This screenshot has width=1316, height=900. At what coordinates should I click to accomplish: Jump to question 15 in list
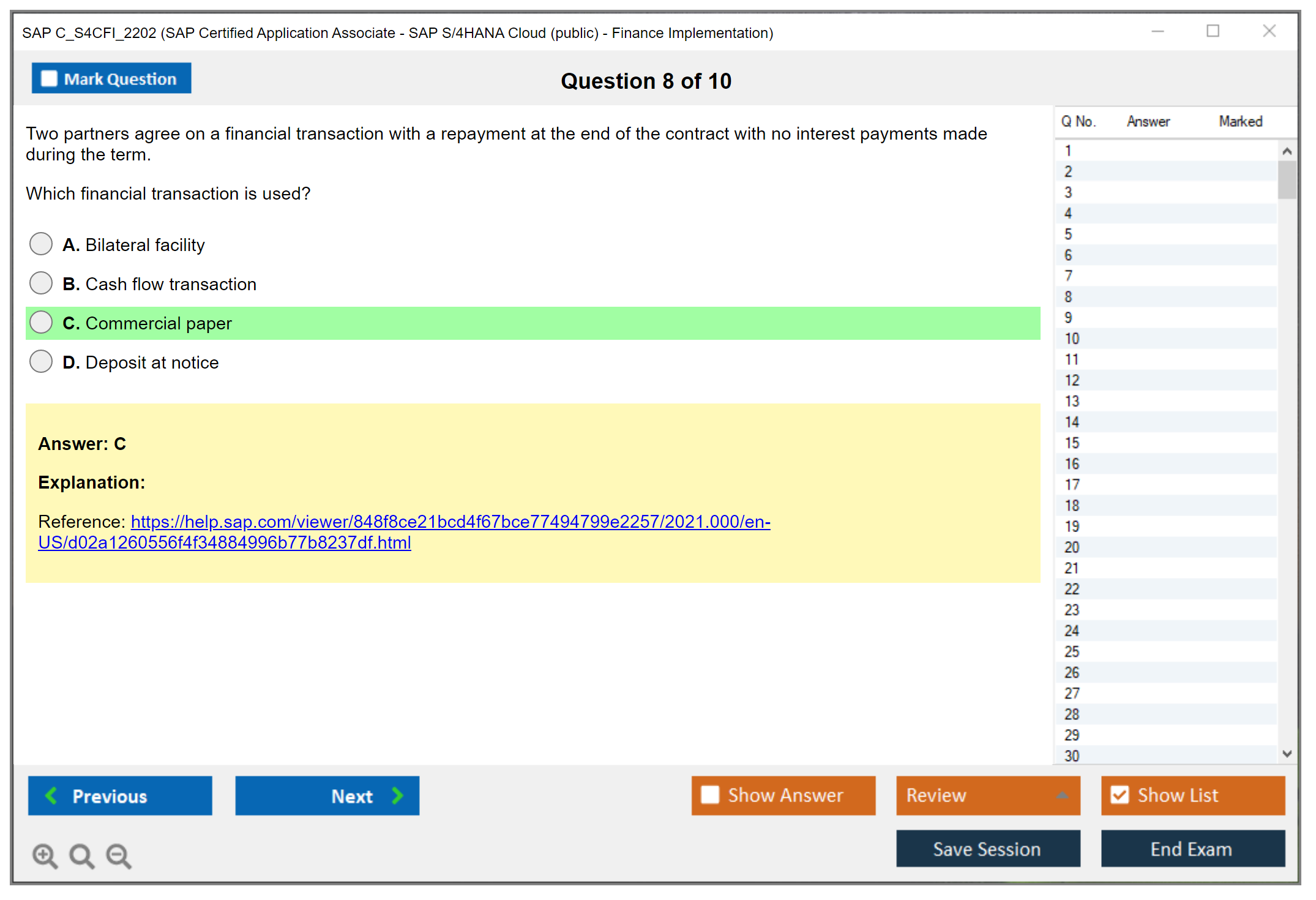1072,443
